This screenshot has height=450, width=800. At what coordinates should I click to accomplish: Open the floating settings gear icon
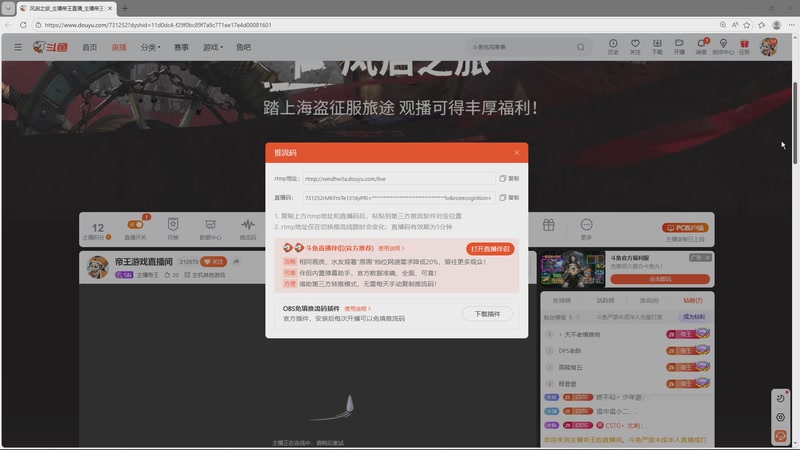pyautogui.click(x=780, y=417)
